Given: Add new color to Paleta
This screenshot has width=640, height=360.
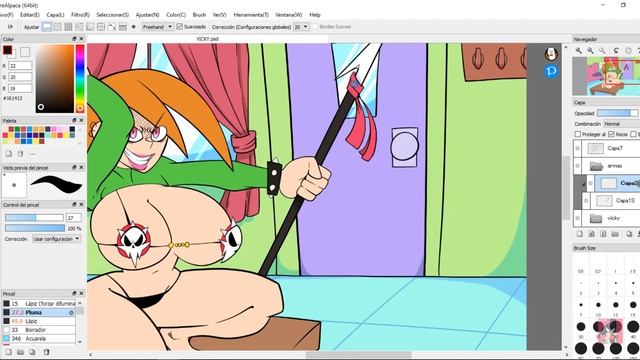Looking at the screenshot, I should click(9, 154).
